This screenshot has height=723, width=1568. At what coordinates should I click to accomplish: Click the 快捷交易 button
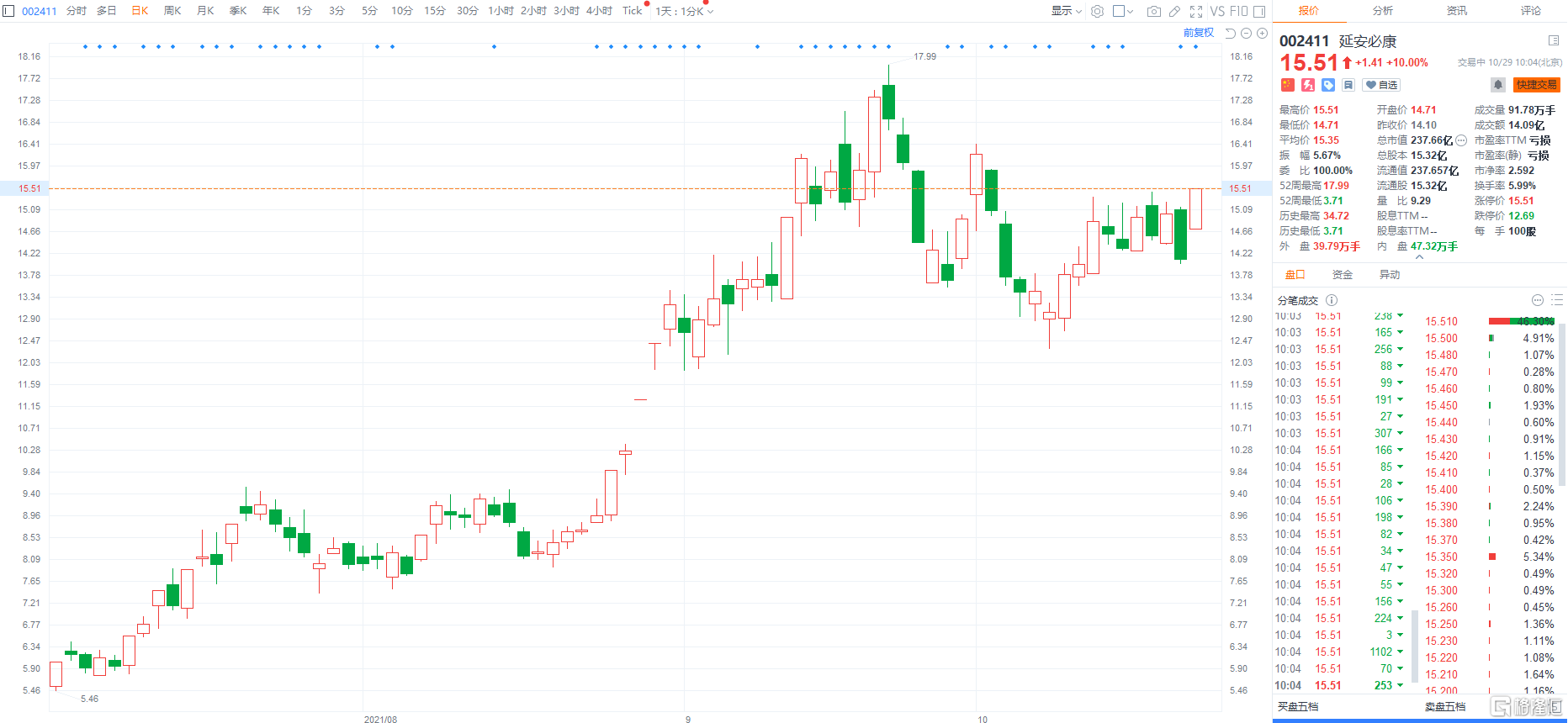(x=1536, y=85)
